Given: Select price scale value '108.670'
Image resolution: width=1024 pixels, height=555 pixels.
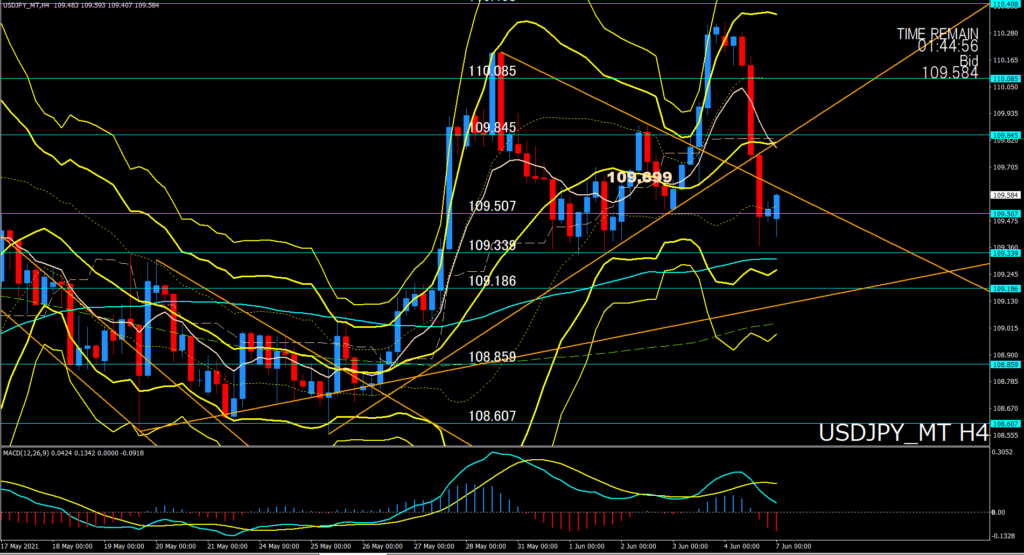Looking at the screenshot, I should (1006, 408).
